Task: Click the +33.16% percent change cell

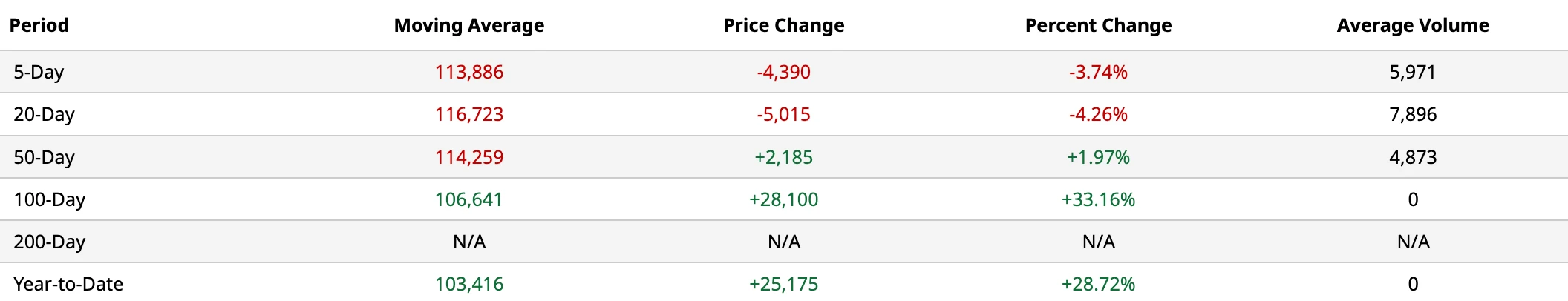Action: tap(1099, 199)
